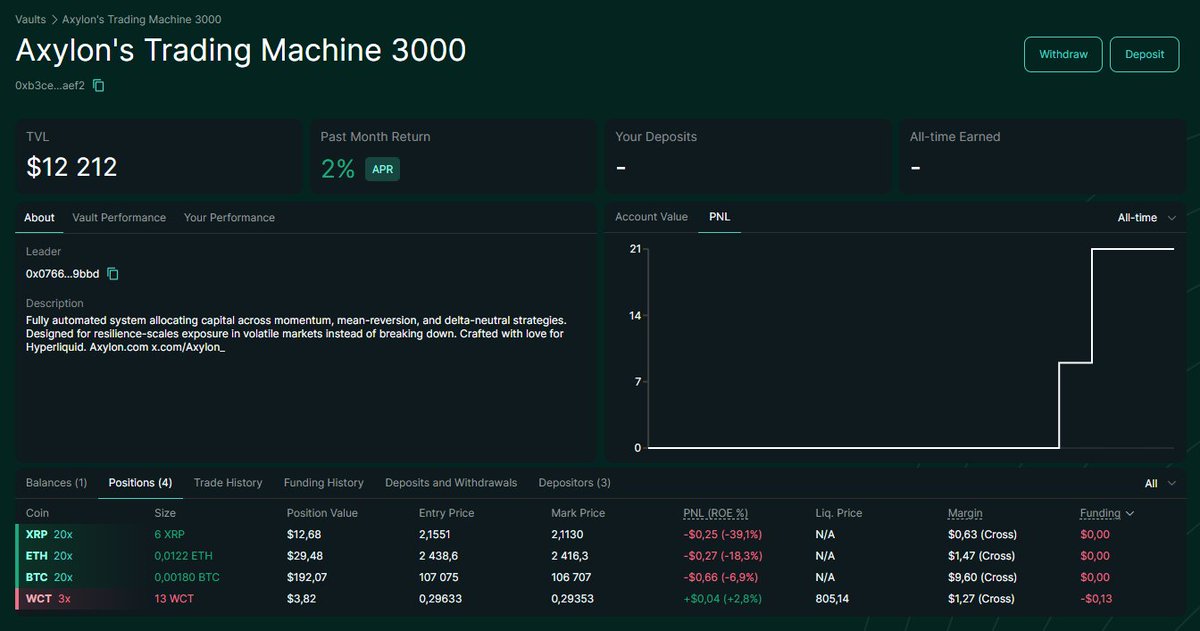This screenshot has width=1200, height=631.
Task: Open the Trade History tab
Action: pyautogui.click(x=228, y=483)
